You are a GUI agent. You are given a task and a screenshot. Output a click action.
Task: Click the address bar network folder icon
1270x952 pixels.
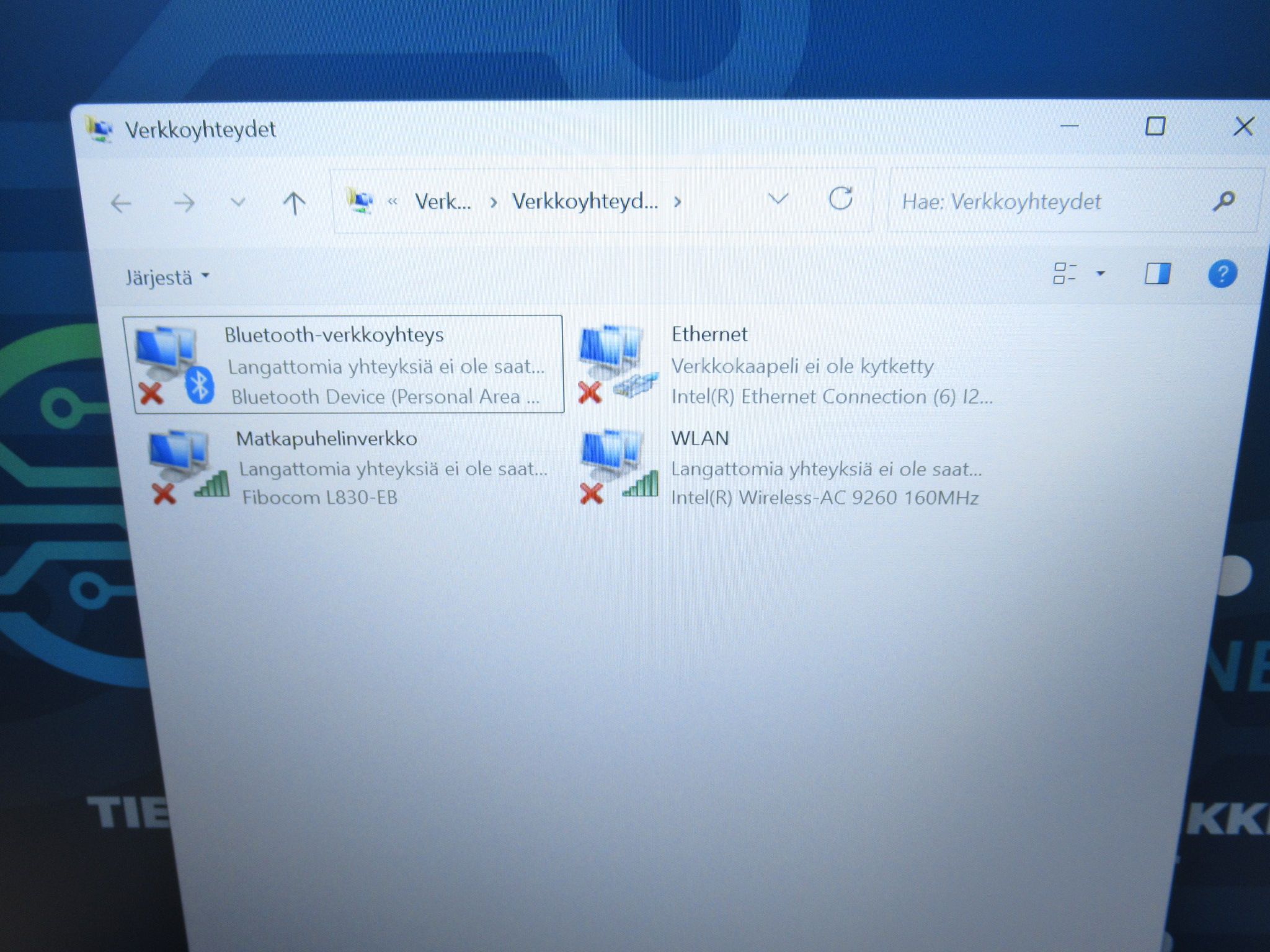pyautogui.click(x=360, y=201)
